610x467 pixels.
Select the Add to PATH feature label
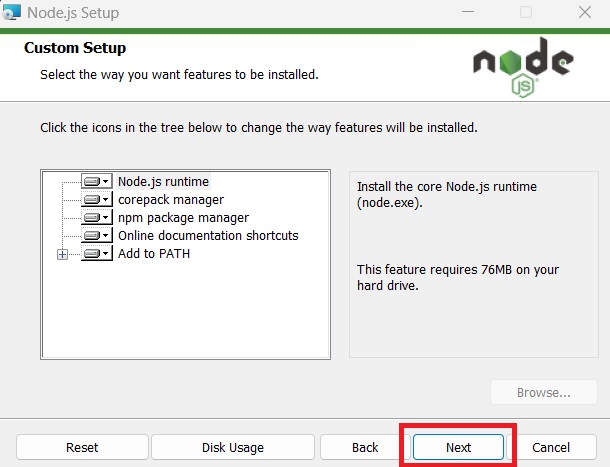pyautogui.click(x=154, y=254)
